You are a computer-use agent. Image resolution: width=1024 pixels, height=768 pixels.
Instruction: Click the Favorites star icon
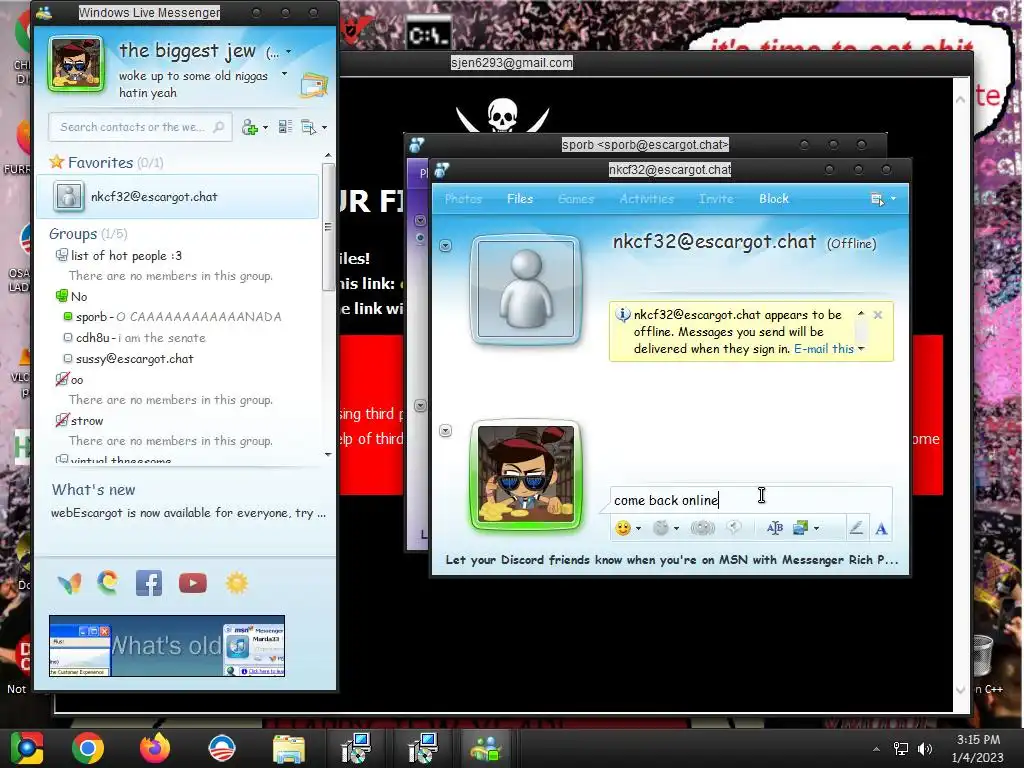(x=57, y=161)
